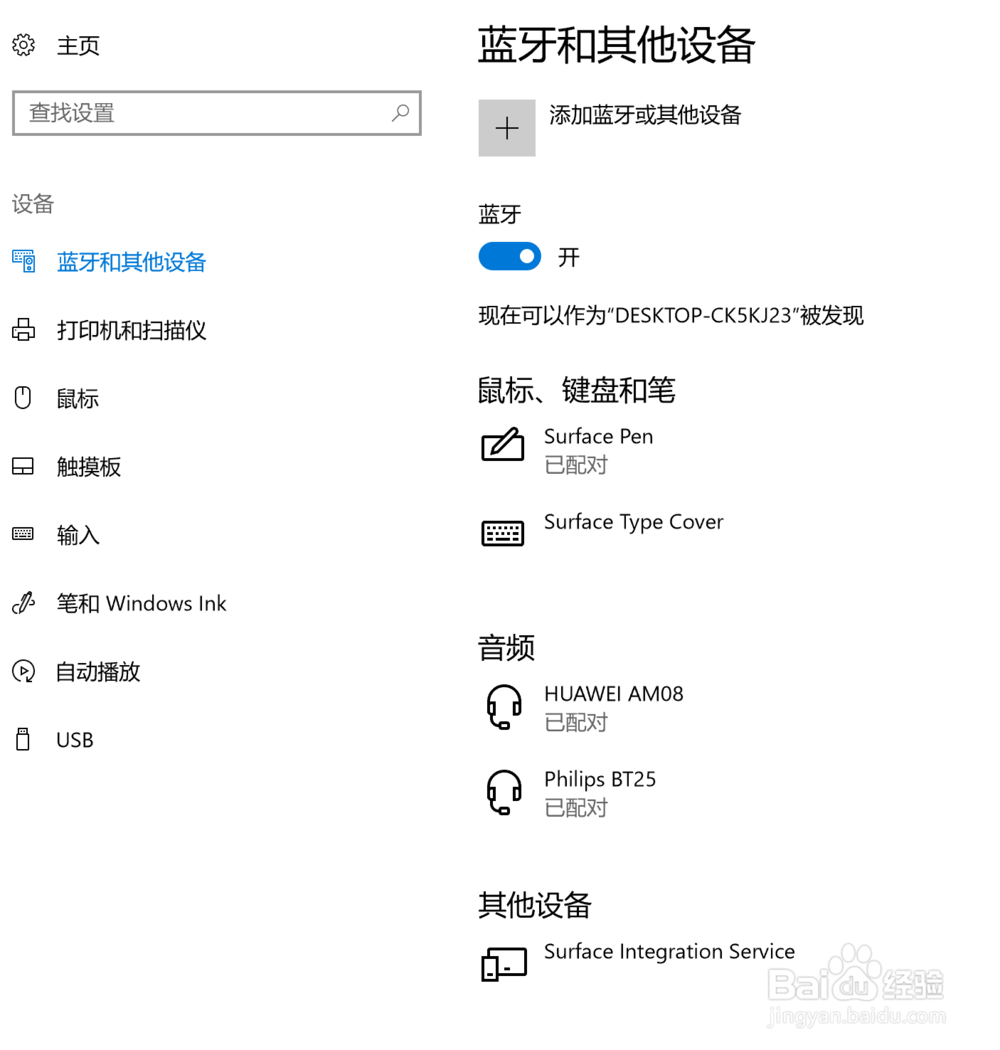Click the DESKTOP-CK5KJ23 discoverable text
Viewport: 1000px width, 1050px height.
[x=671, y=315]
